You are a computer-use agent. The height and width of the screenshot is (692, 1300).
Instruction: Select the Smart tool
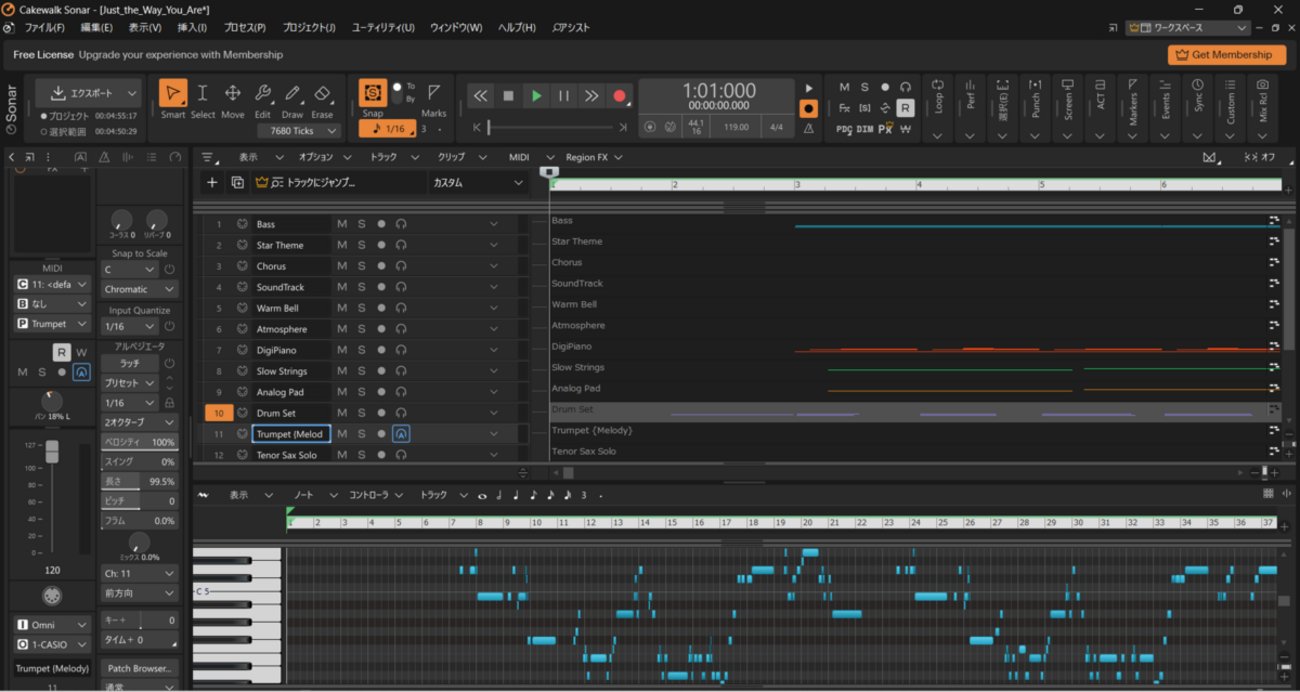pyautogui.click(x=173, y=93)
